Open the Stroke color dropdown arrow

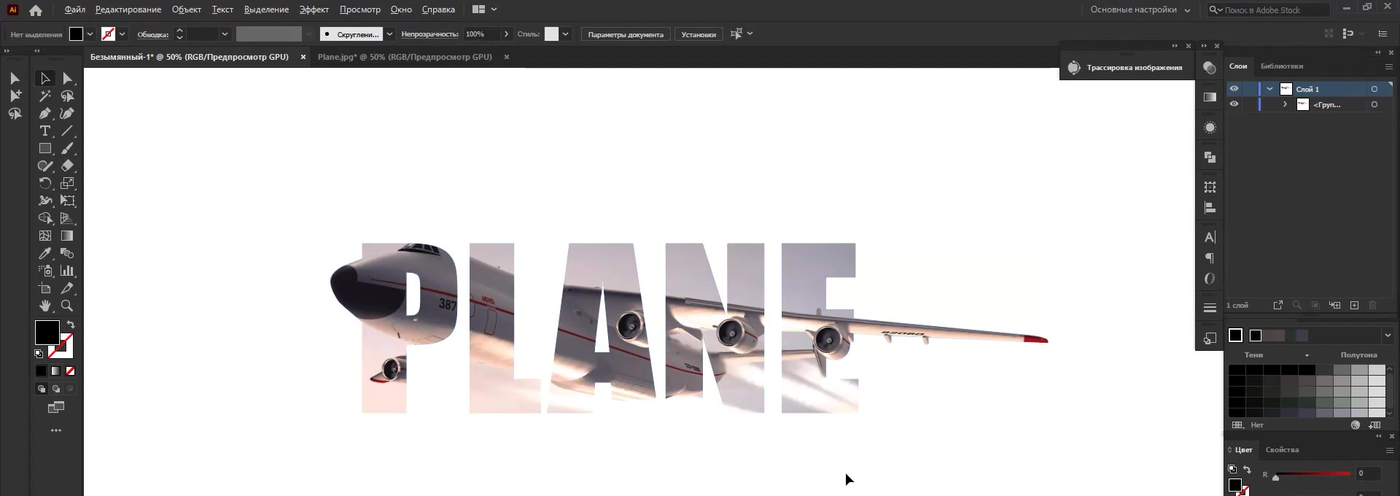(122, 34)
